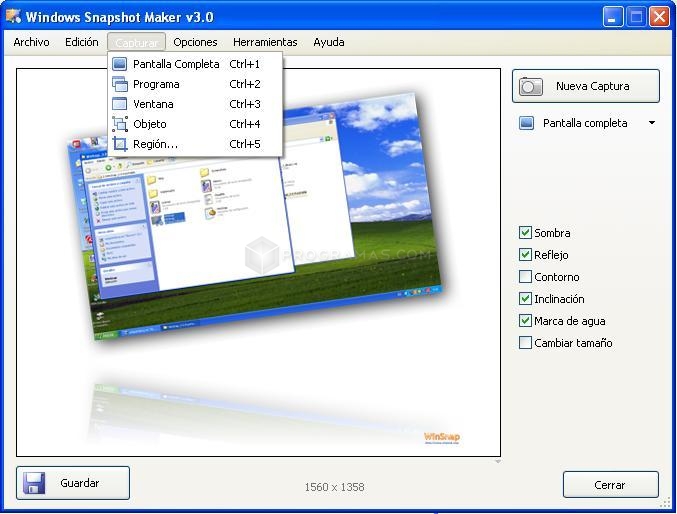Viewport: 677px width, 514px height.
Task: Collapse the open Capturar menu
Action: (x=136, y=42)
